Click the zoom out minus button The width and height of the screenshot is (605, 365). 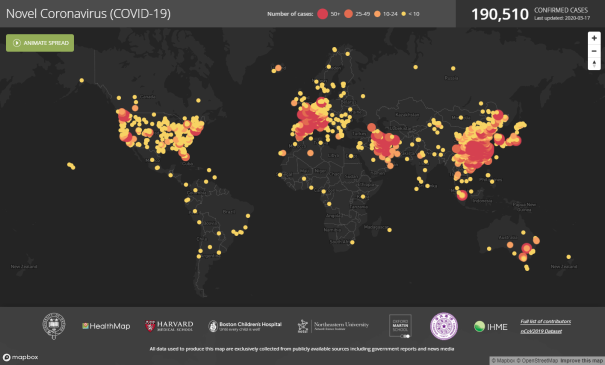(x=594, y=51)
